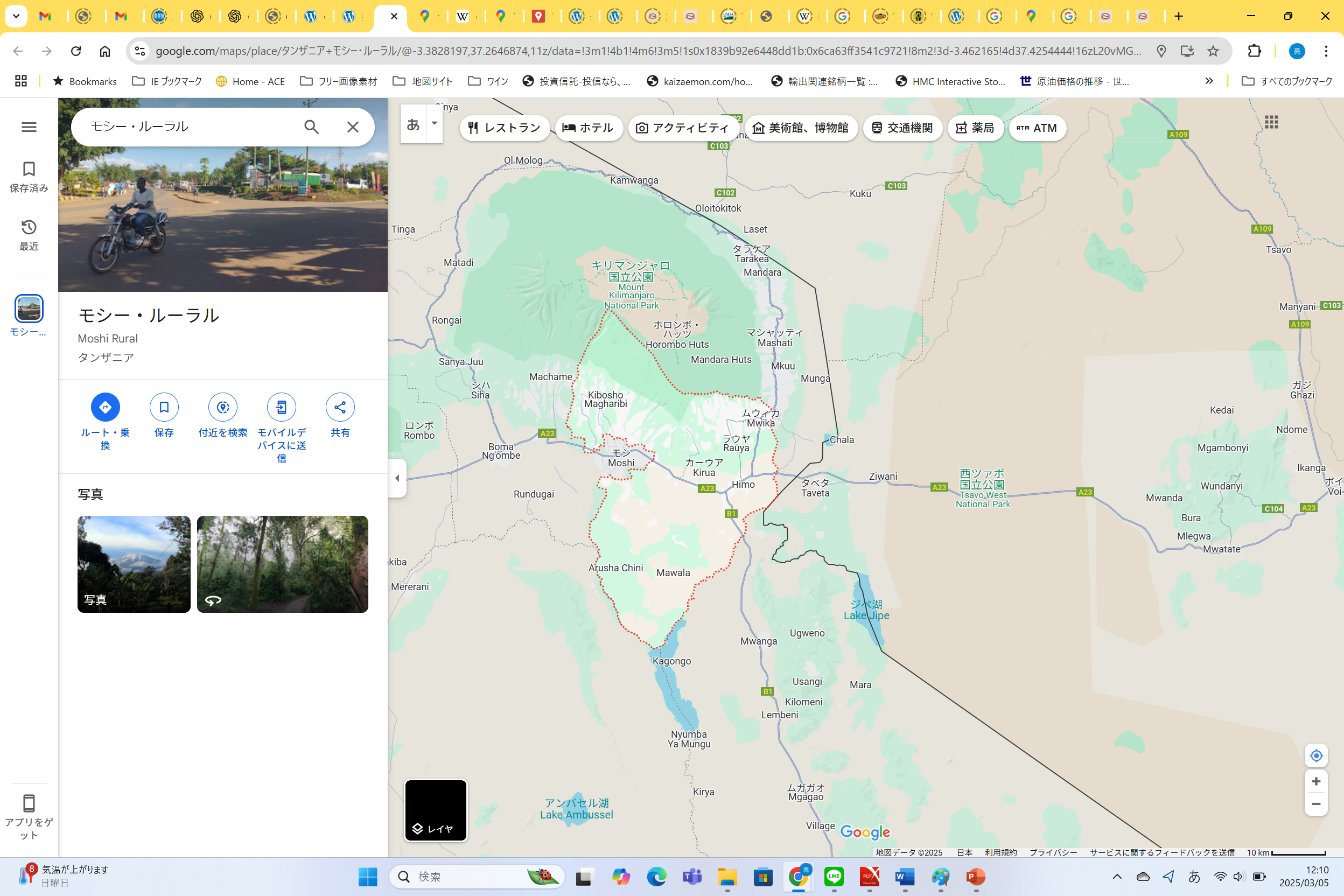Click the magnifier search icon in search box

click(x=311, y=127)
